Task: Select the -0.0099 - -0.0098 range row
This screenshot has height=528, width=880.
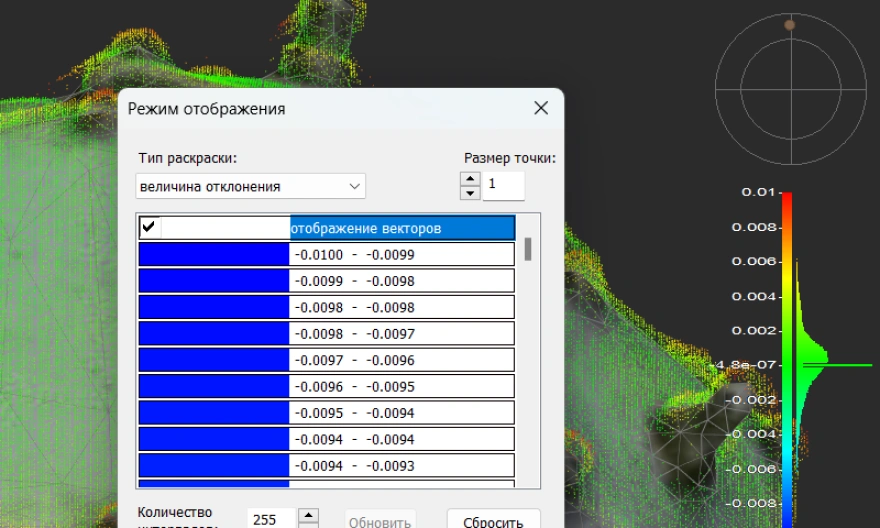Action: 402,281
